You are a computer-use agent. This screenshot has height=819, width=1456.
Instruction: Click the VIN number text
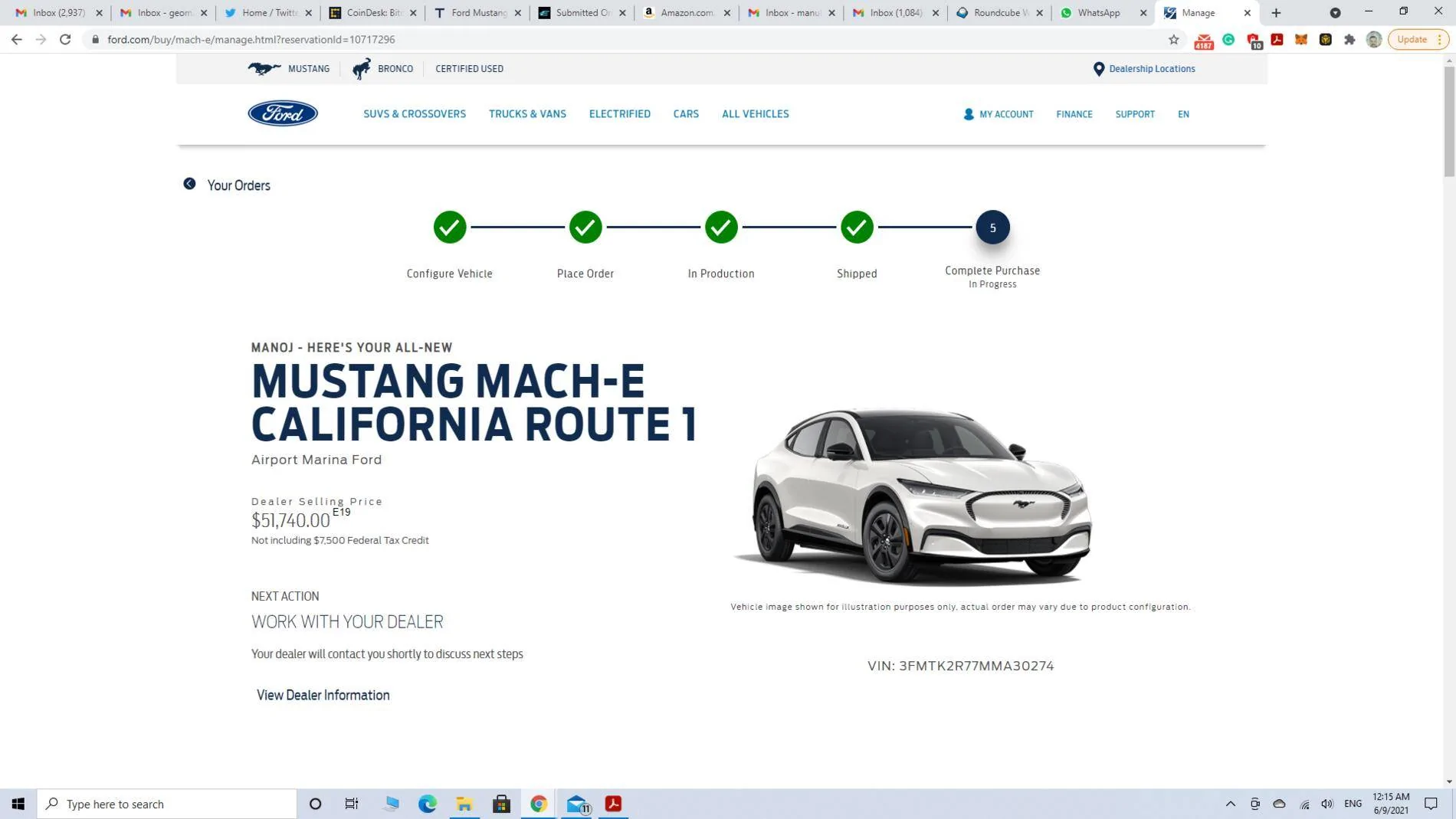pyautogui.click(x=960, y=666)
